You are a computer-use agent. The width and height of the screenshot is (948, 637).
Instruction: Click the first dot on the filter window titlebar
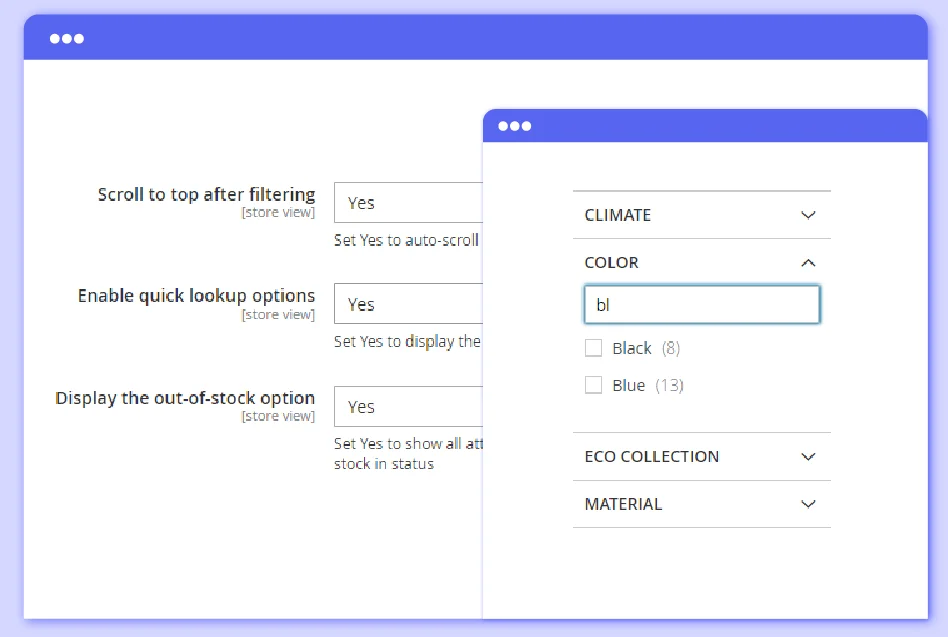501,125
